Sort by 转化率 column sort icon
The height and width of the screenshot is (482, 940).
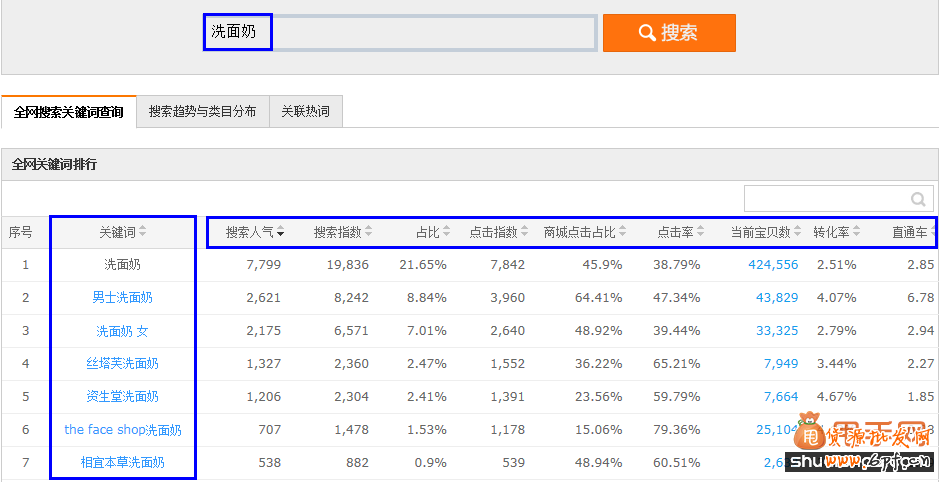tap(857, 232)
